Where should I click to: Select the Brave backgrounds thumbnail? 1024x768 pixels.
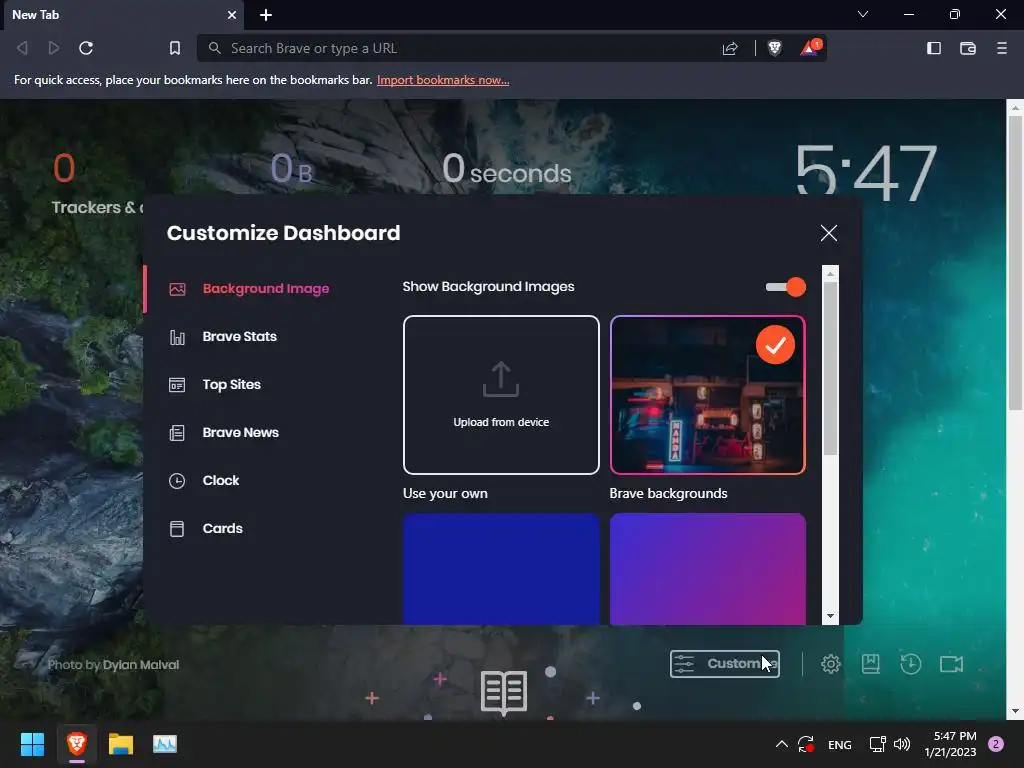pyautogui.click(x=707, y=395)
